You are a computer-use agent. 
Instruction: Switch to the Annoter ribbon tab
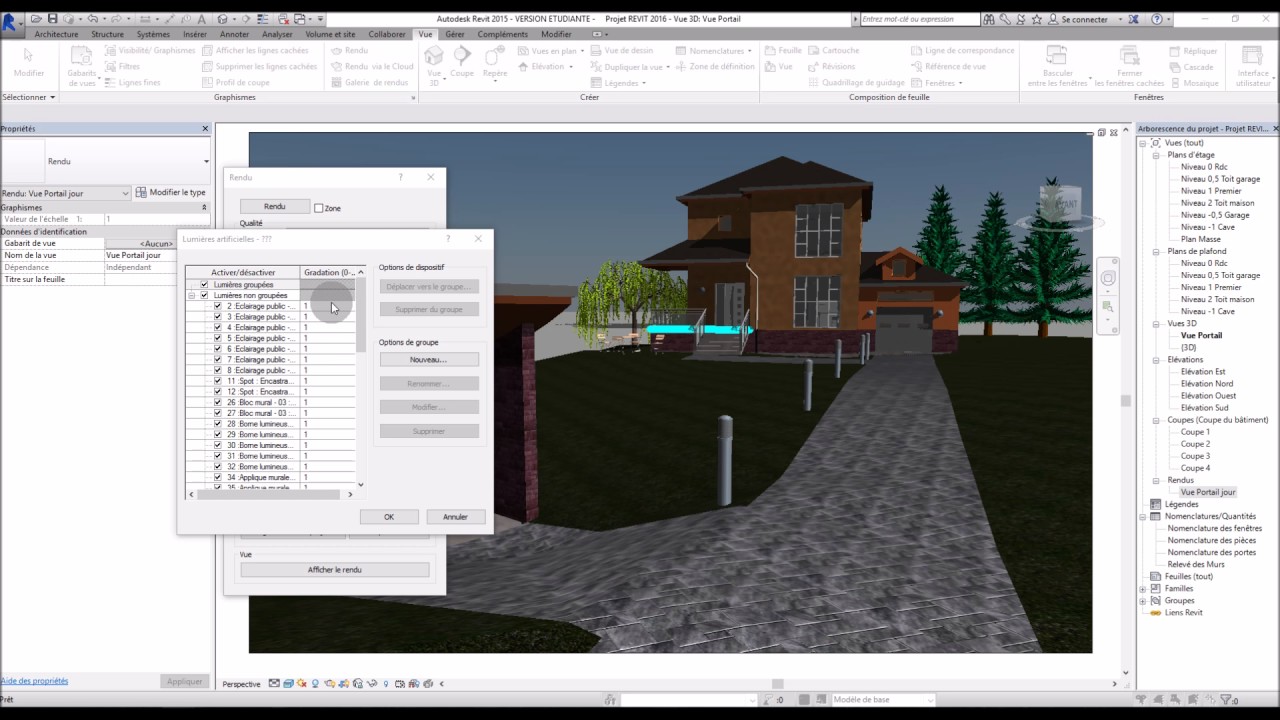click(x=234, y=34)
